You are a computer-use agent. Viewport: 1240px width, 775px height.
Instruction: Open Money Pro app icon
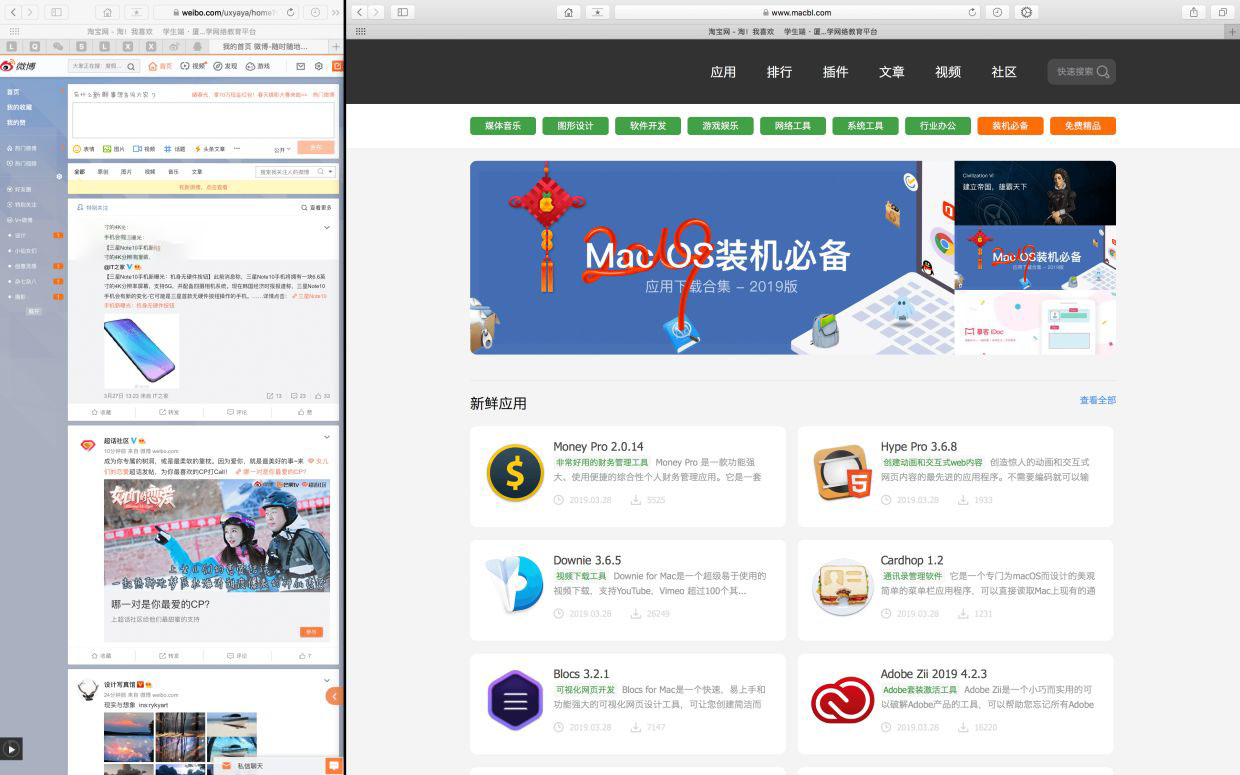515,473
